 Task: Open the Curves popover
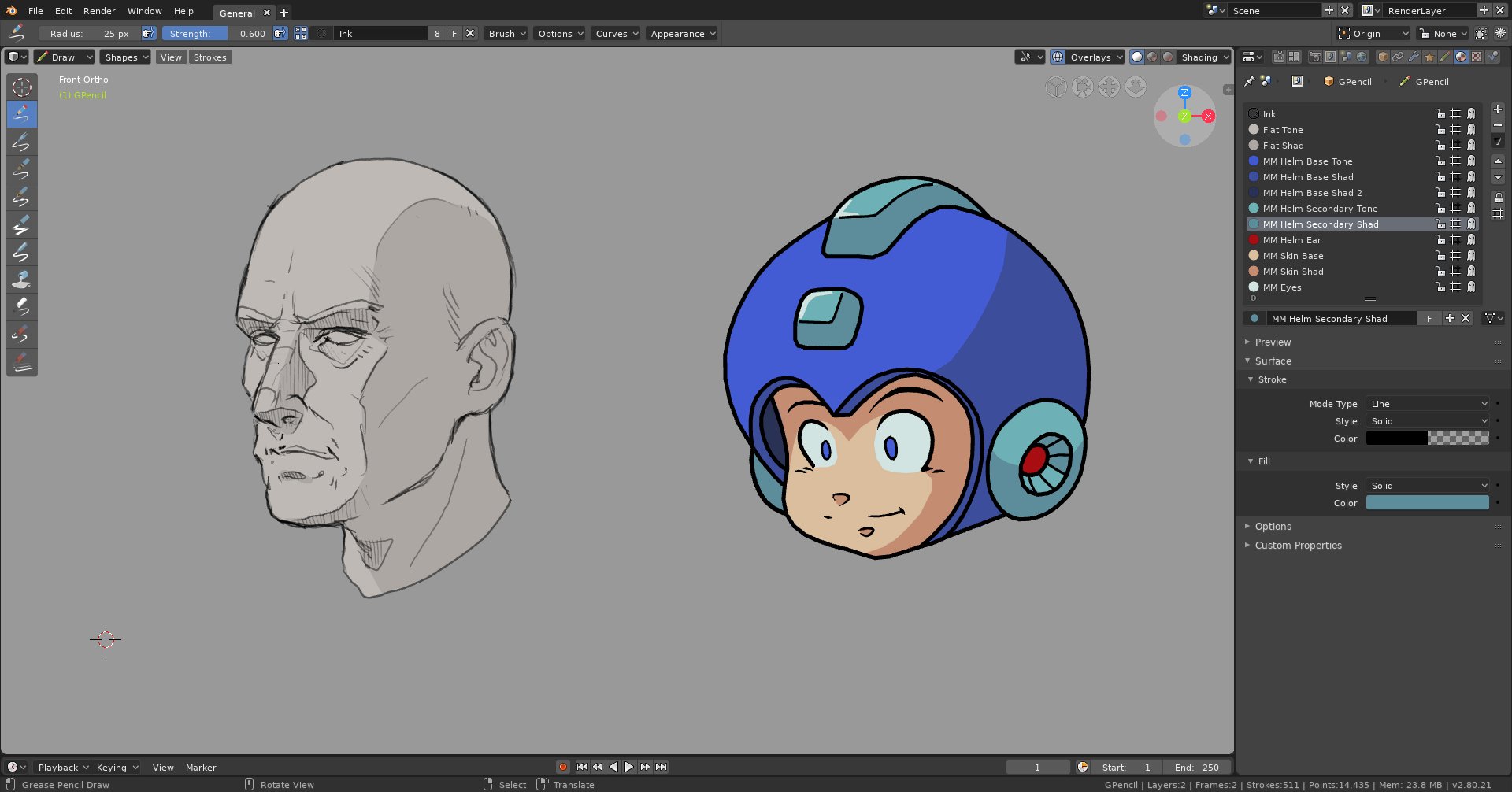click(617, 34)
